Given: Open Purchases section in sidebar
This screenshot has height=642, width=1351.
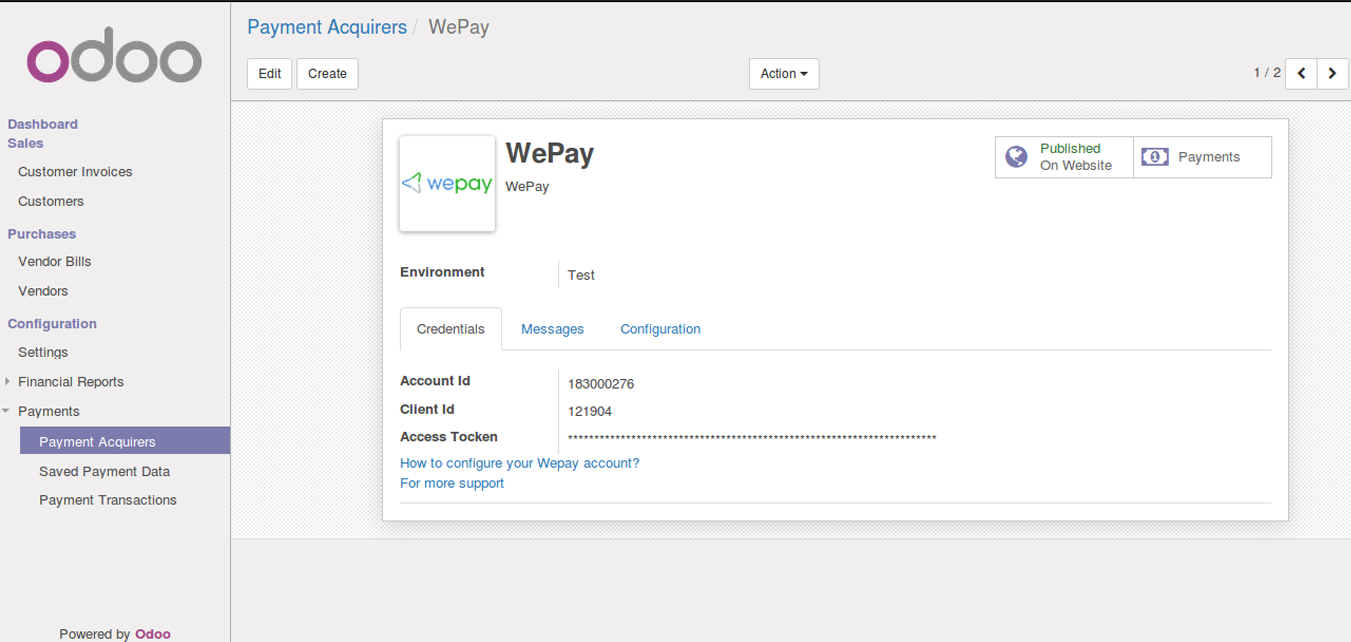Looking at the screenshot, I should [x=42, y=234].
